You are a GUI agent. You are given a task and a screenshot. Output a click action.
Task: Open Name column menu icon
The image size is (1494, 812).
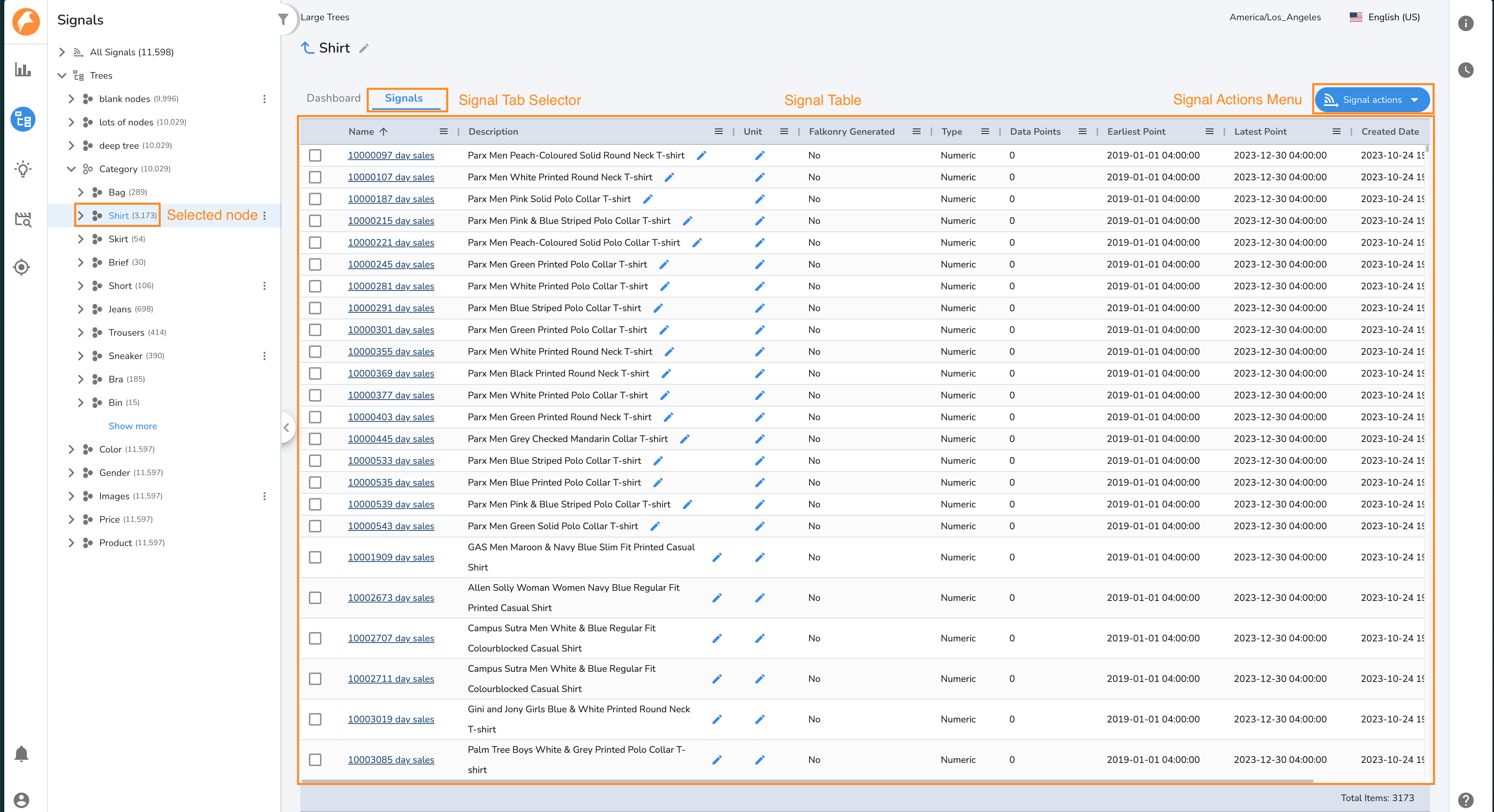444,132
